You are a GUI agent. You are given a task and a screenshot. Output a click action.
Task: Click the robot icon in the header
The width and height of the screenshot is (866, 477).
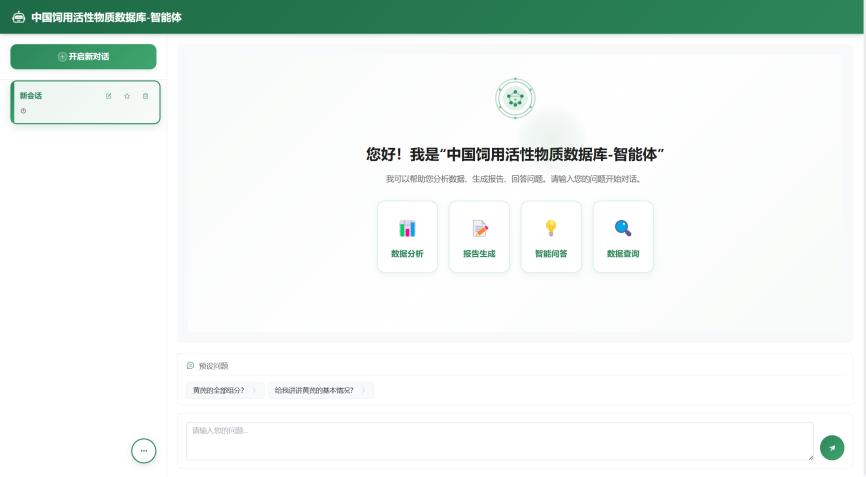click(x=18, y=17)
